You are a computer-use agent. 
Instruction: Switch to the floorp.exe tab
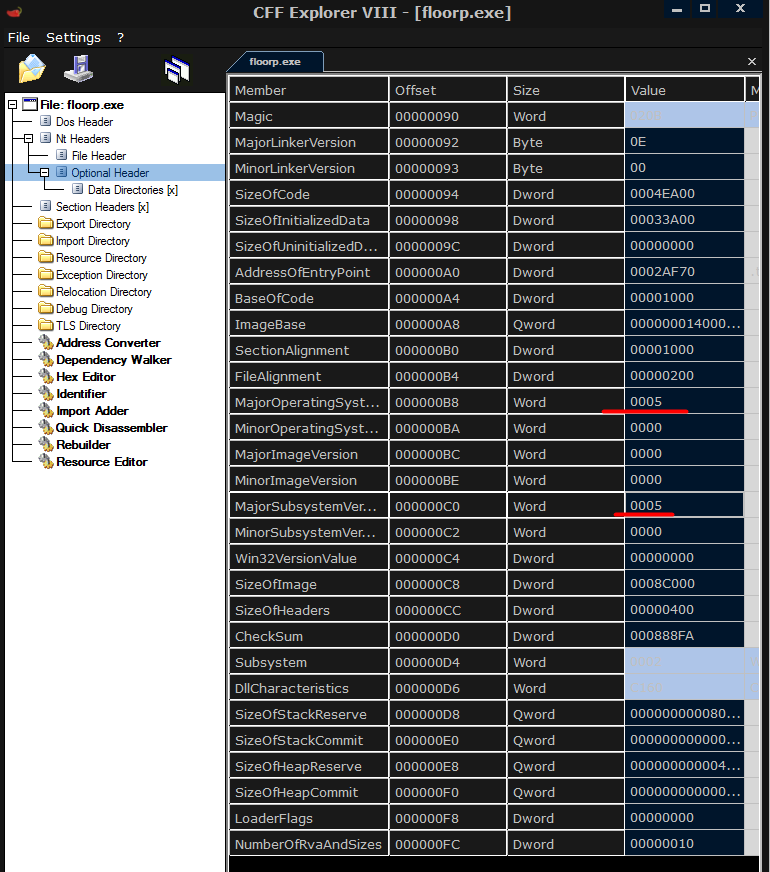click(x=275, y=62)
